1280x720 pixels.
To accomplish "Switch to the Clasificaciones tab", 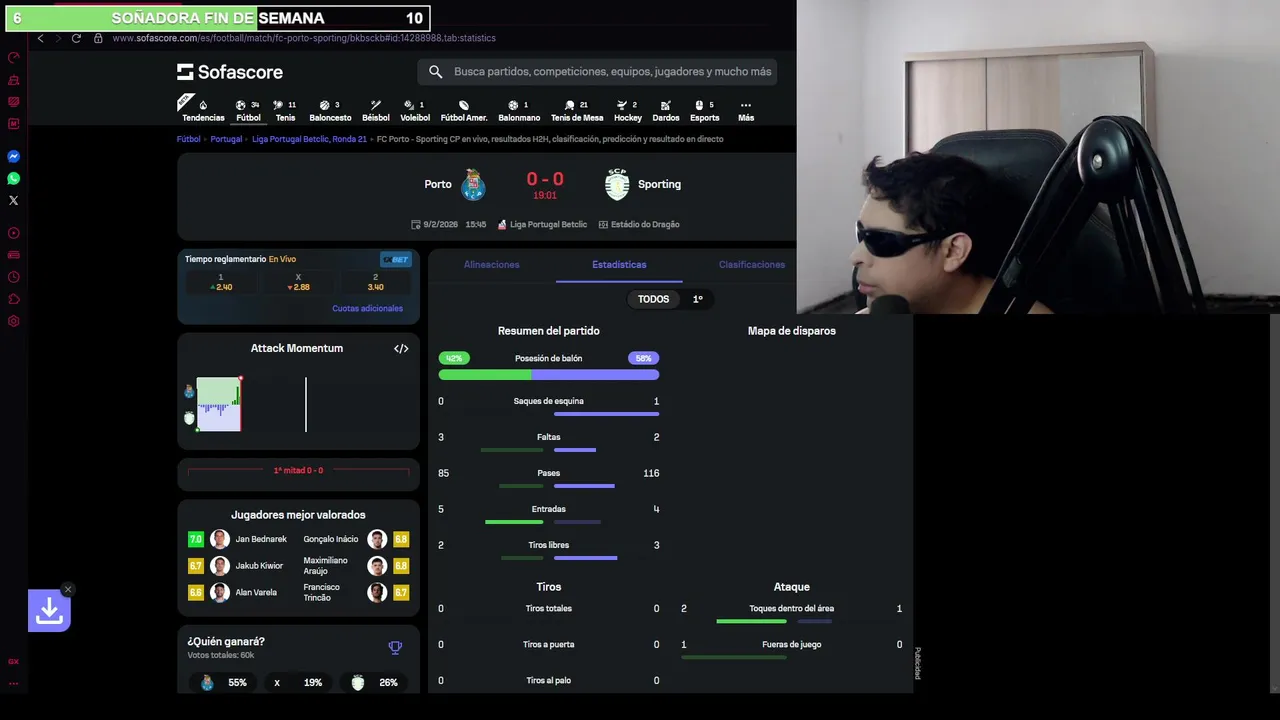I will point(752,265).
